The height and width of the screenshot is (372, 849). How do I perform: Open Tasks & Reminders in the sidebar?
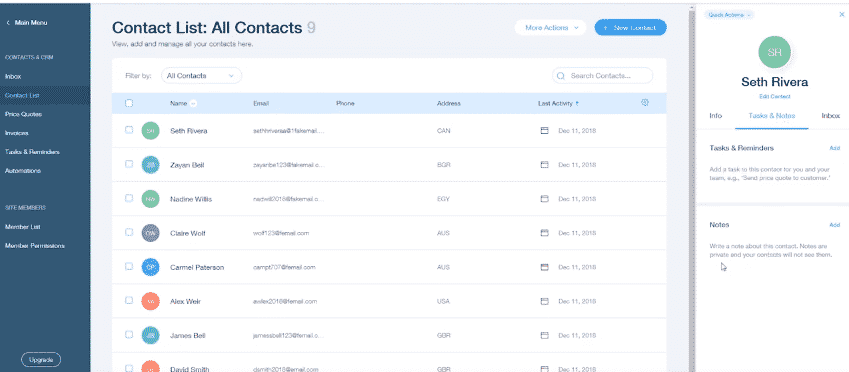click(x=32, y=152)
